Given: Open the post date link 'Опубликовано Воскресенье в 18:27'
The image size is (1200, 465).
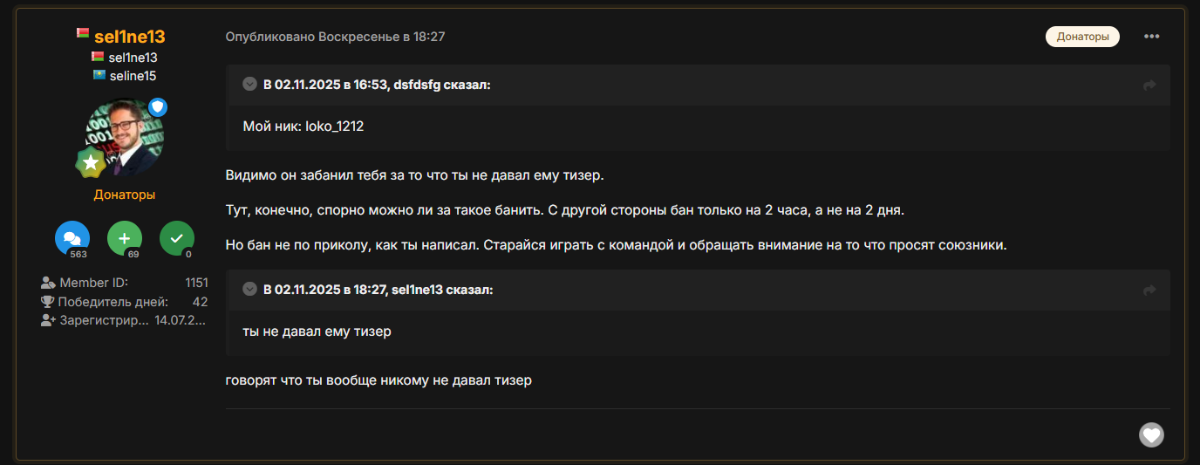Looking at the screenshot, I should click(335, 37).
